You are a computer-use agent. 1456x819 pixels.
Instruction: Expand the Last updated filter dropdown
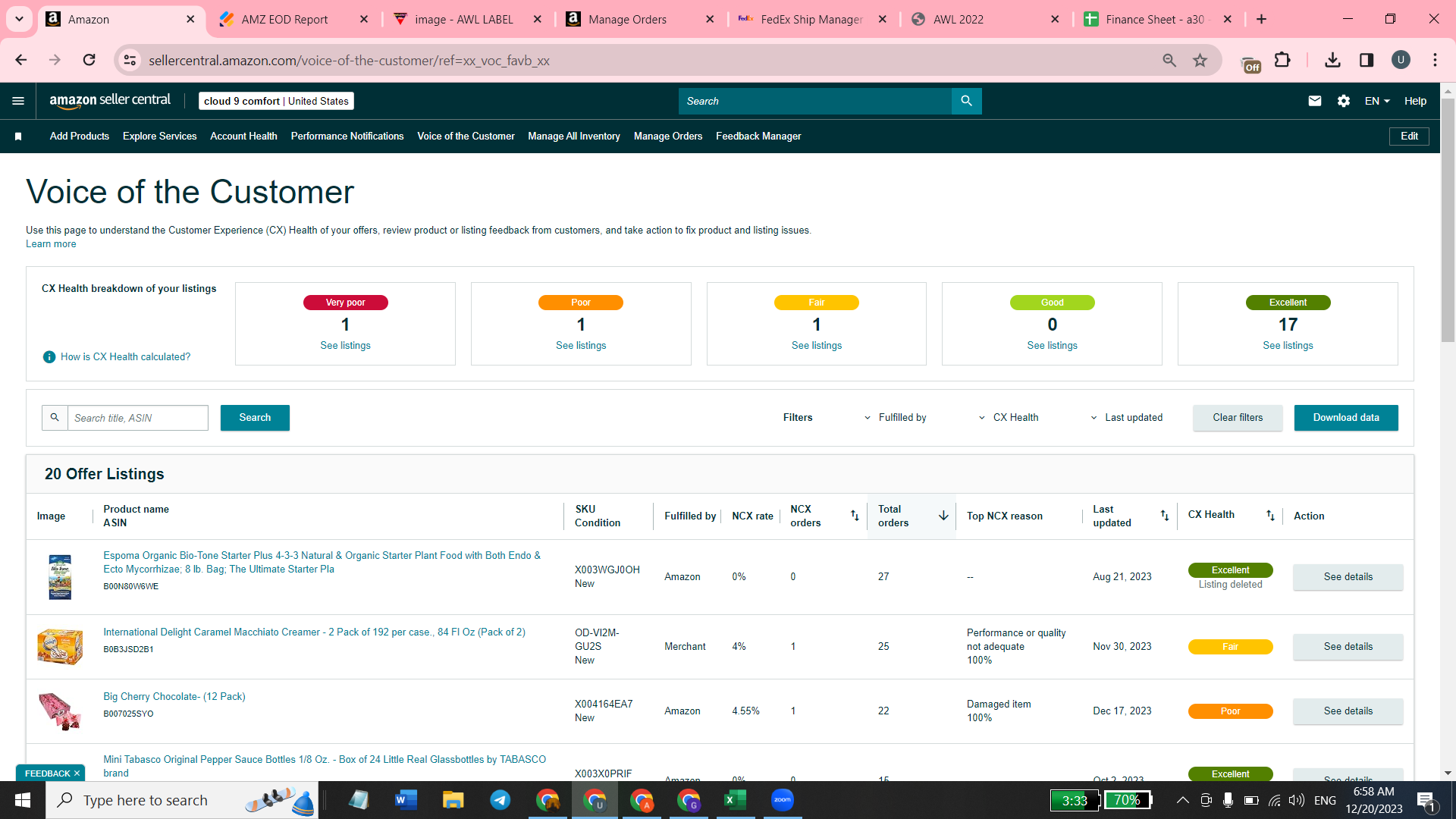click(x=1127, y=418)
